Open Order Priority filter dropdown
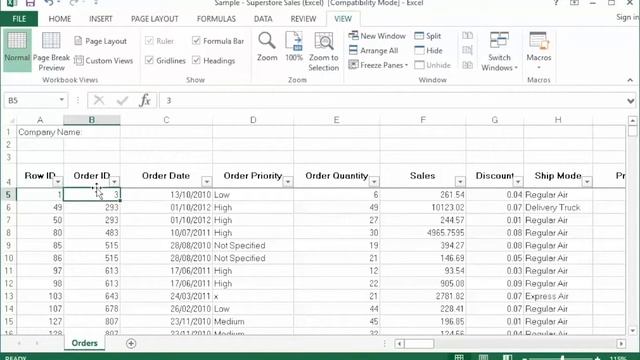 tap(288, 182)
